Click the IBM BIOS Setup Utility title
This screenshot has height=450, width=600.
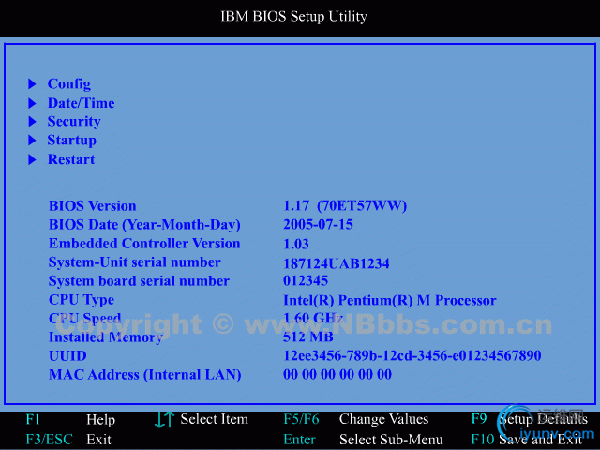[x=294, y=16]
